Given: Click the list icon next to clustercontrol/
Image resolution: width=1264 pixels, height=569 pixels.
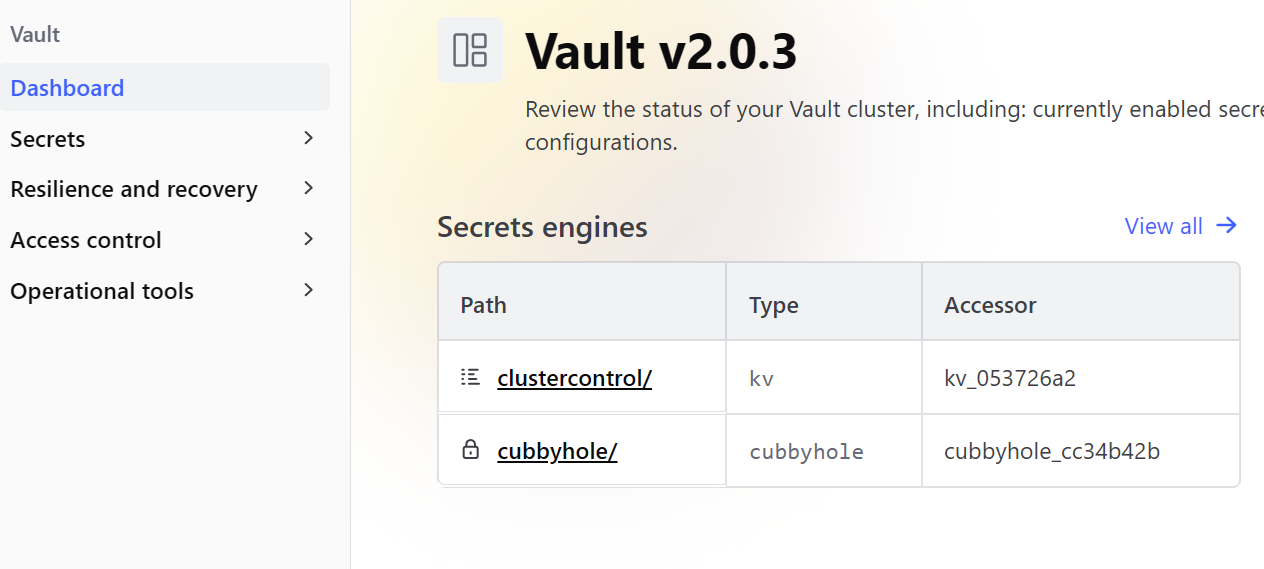Looking at the screenshot, I should (x=470, y=378).
